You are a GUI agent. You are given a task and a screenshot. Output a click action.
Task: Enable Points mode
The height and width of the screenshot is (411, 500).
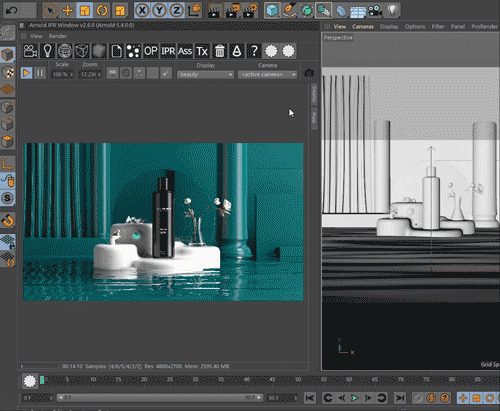pyautogui.click(x=8, y=107)
